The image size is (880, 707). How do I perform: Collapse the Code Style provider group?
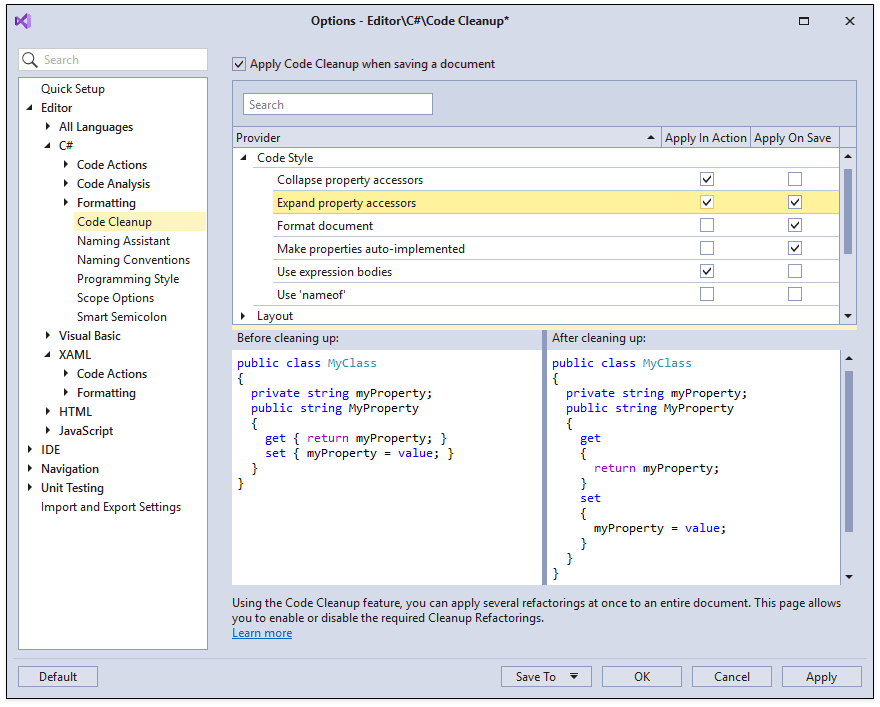tap(241, 157)
